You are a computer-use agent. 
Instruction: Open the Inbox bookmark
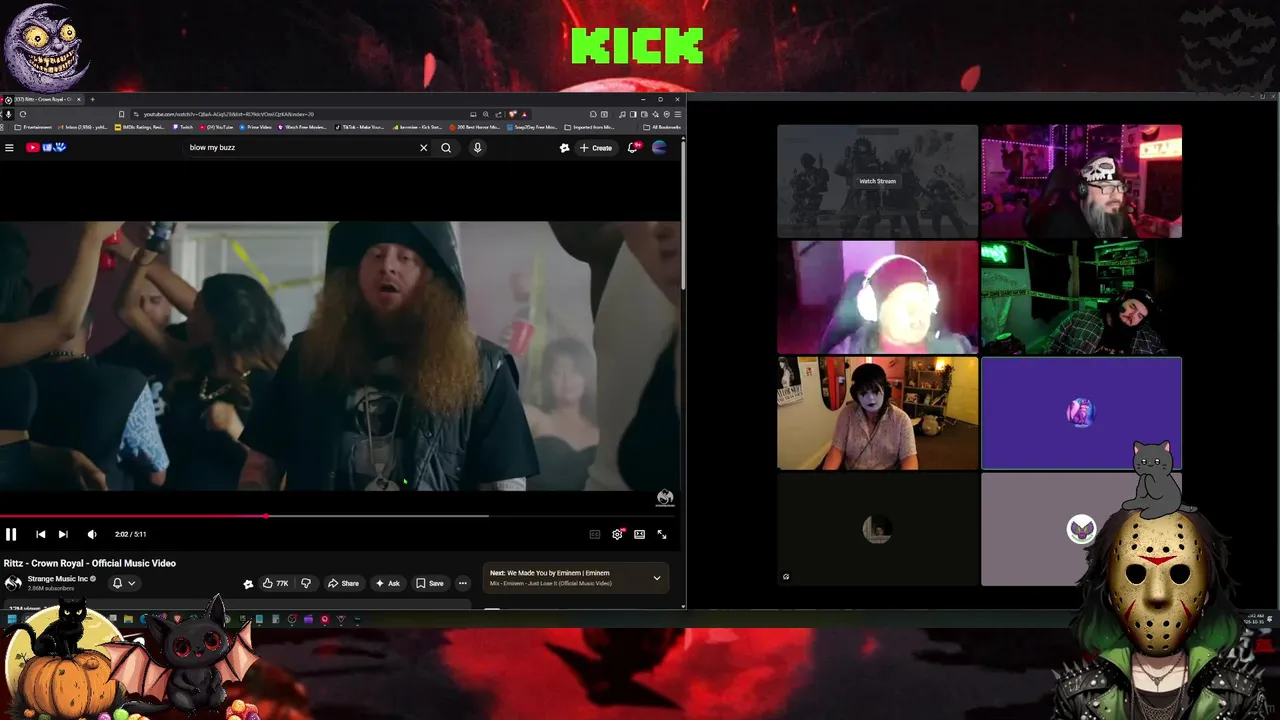[83, 127]
